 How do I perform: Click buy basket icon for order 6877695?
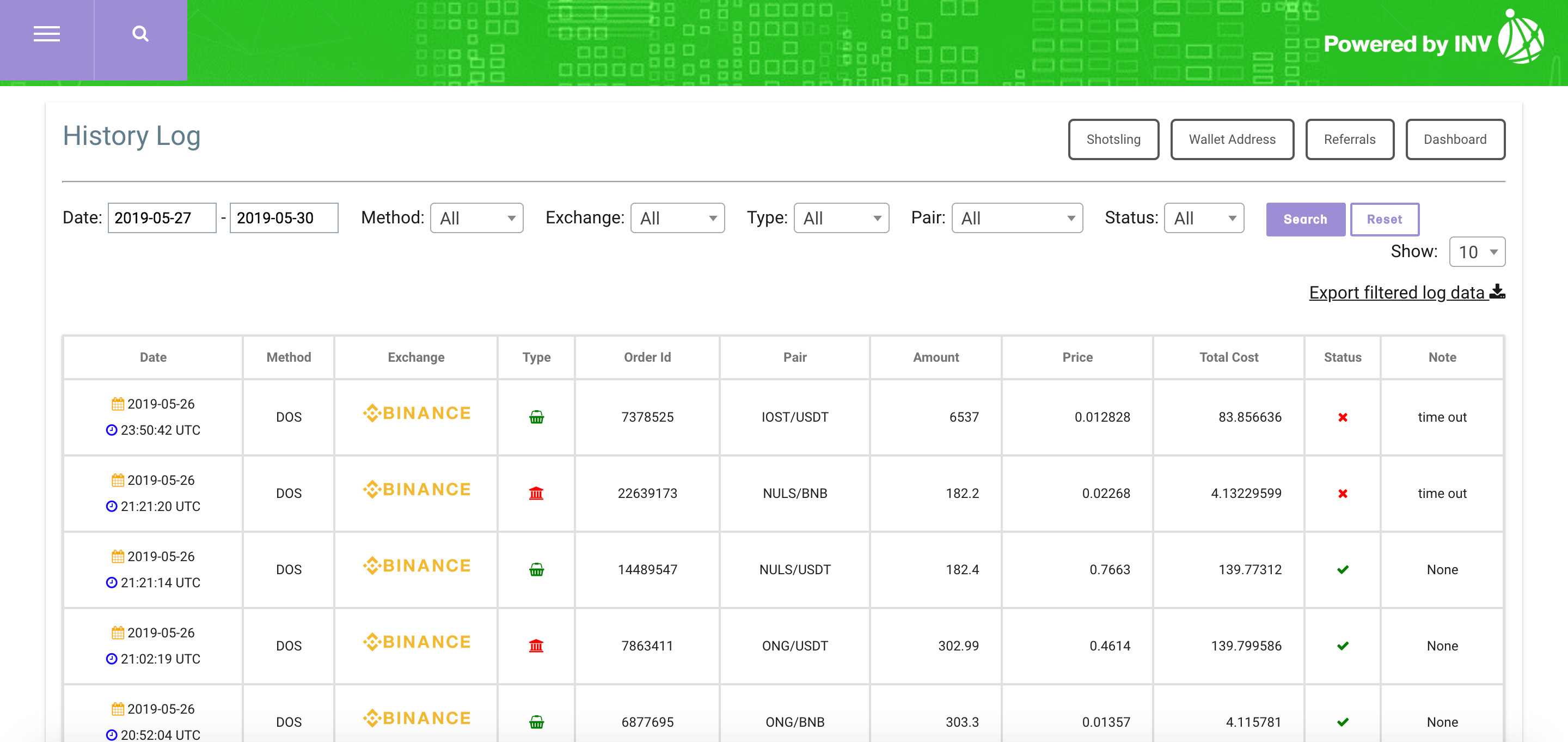536,722
